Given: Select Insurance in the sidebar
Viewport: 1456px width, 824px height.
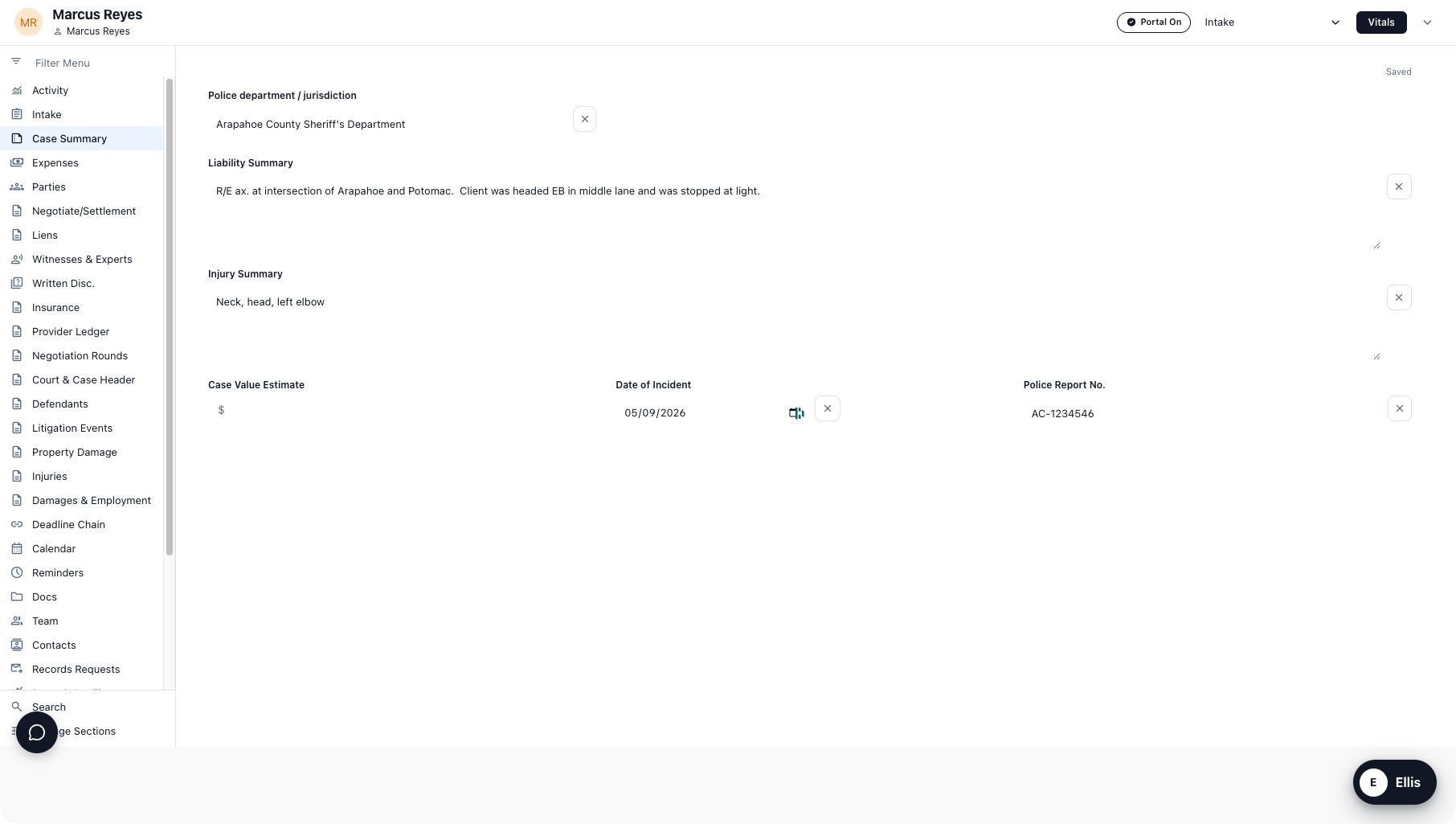Looking at the screenshot, I should point(82,308).
